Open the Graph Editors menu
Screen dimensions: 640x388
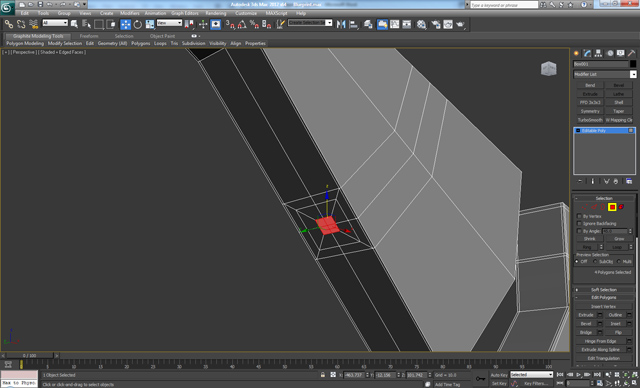(184, 13)
